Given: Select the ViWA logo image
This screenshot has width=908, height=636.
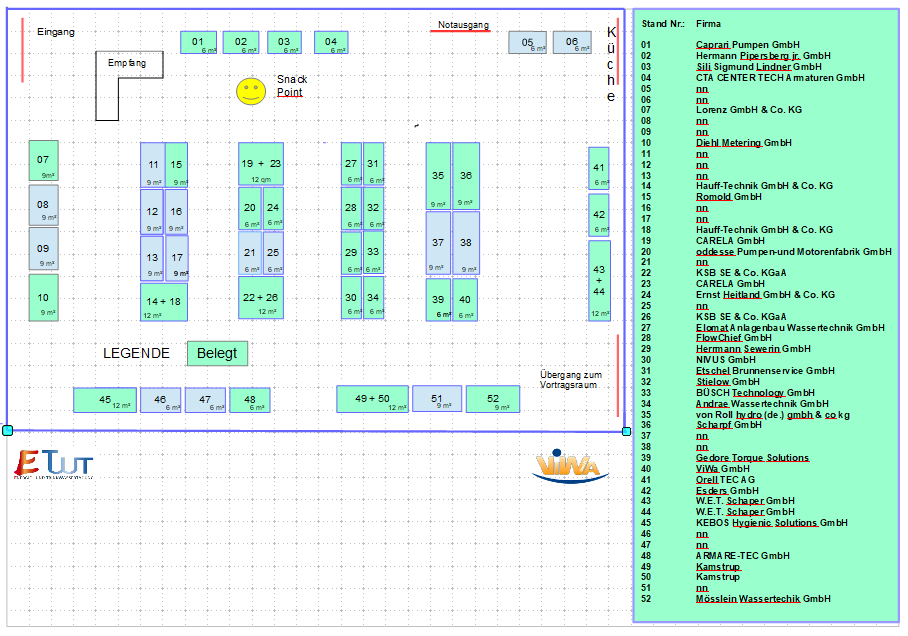Looking at the screenshot, I should pyautogui.click(x=570, y=466).
